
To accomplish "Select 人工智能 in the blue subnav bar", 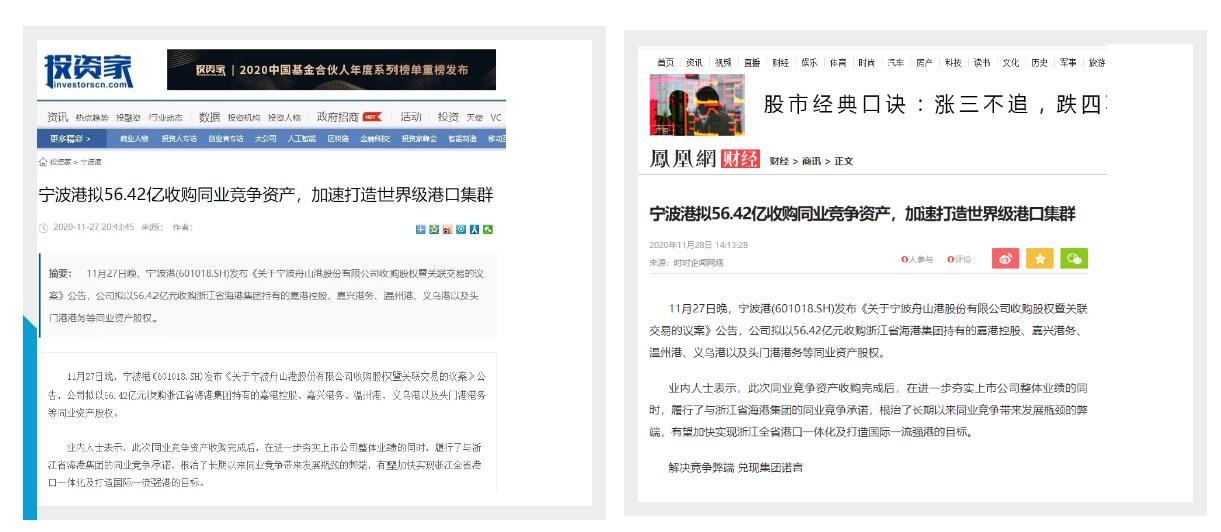I will [301, 138].
